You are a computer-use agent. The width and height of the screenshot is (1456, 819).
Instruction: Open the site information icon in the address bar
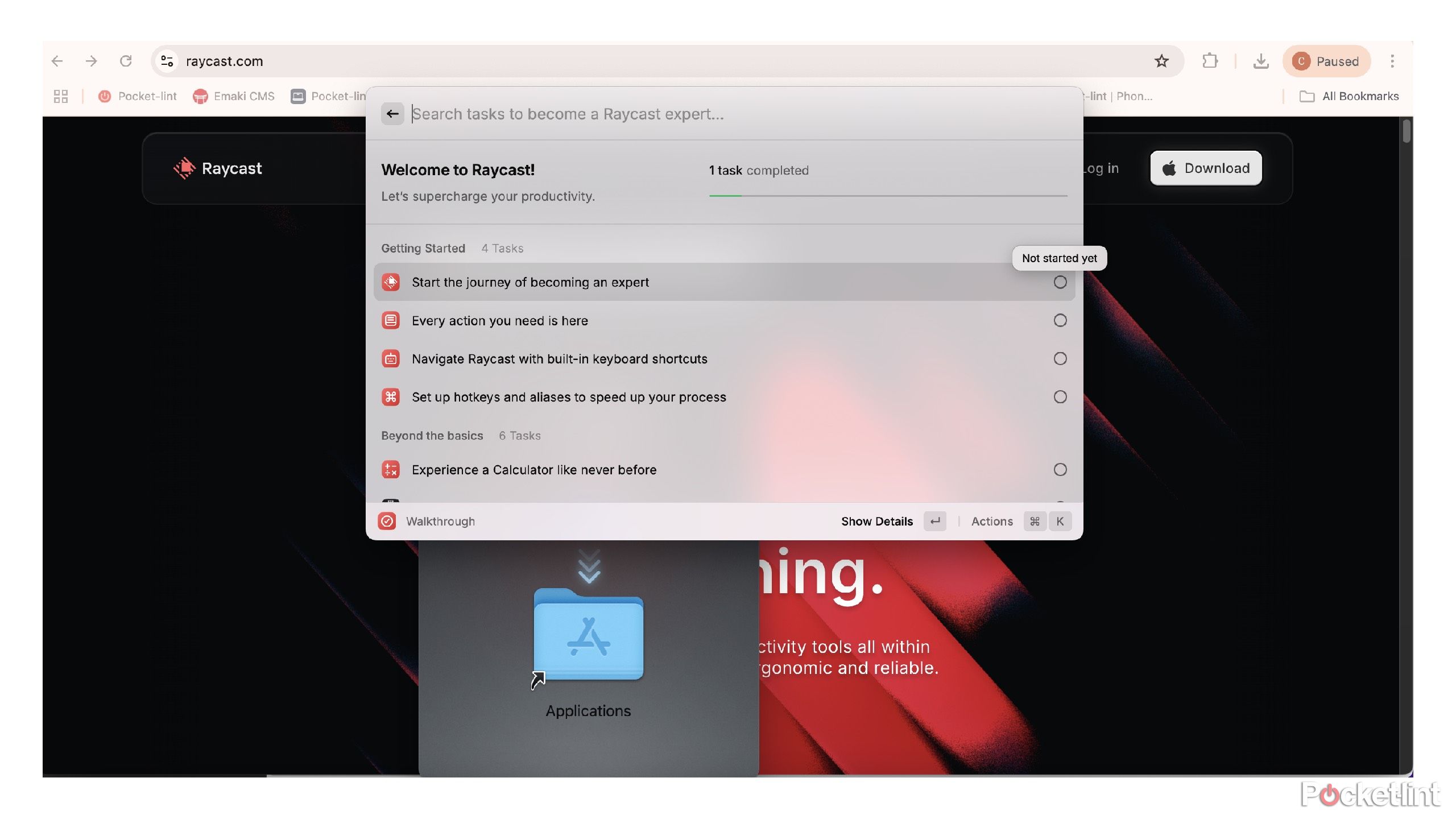[167, 61]
